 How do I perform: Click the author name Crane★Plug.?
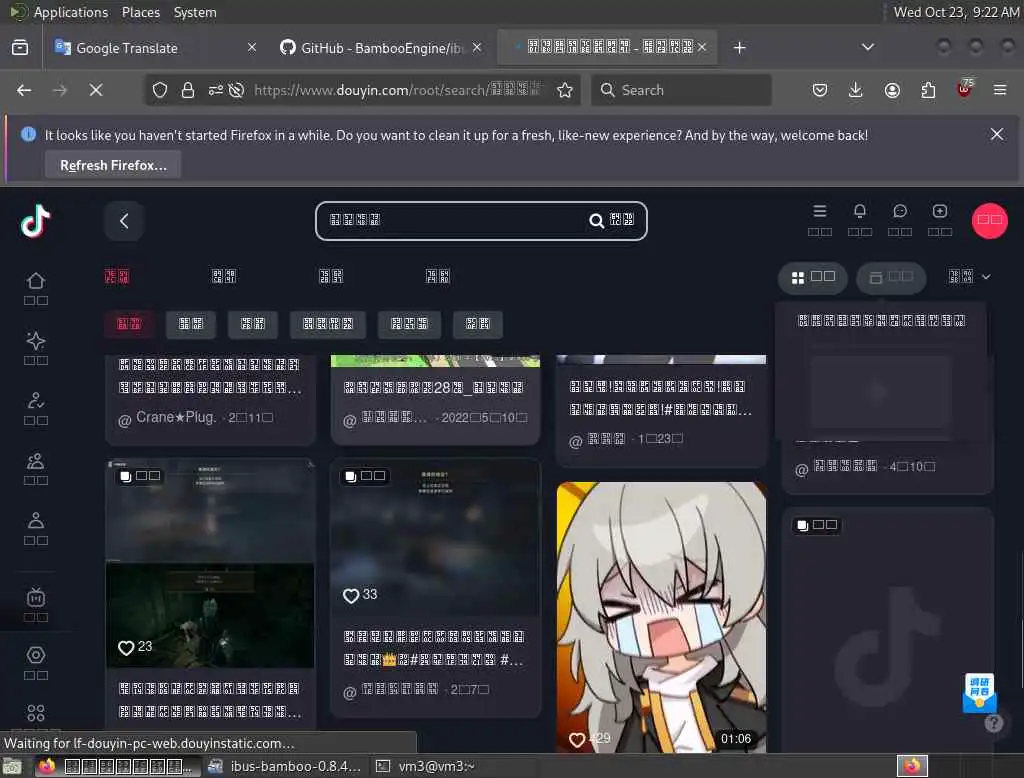coord(175,417)
